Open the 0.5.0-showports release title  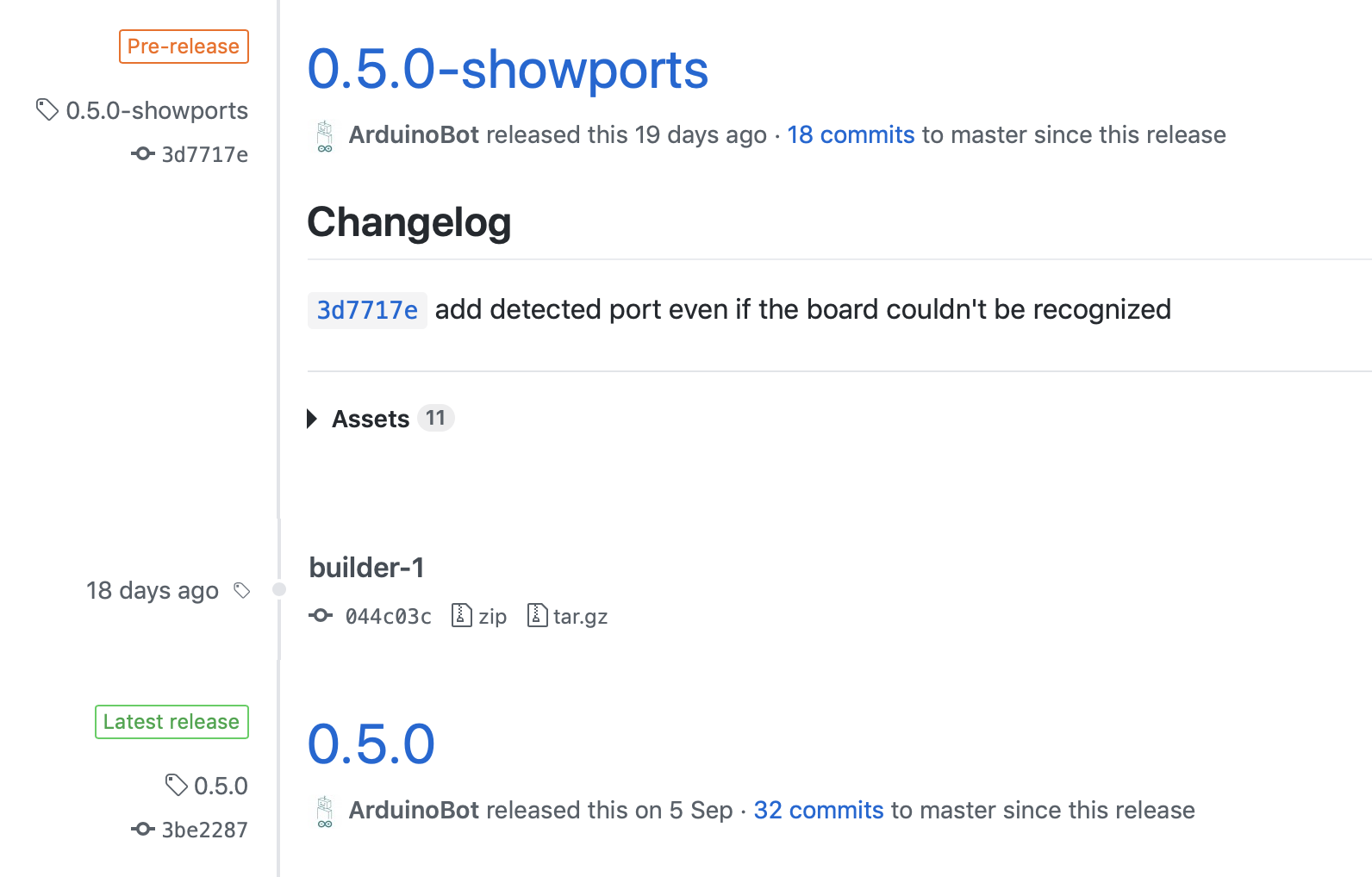click(x=508, y=69)
